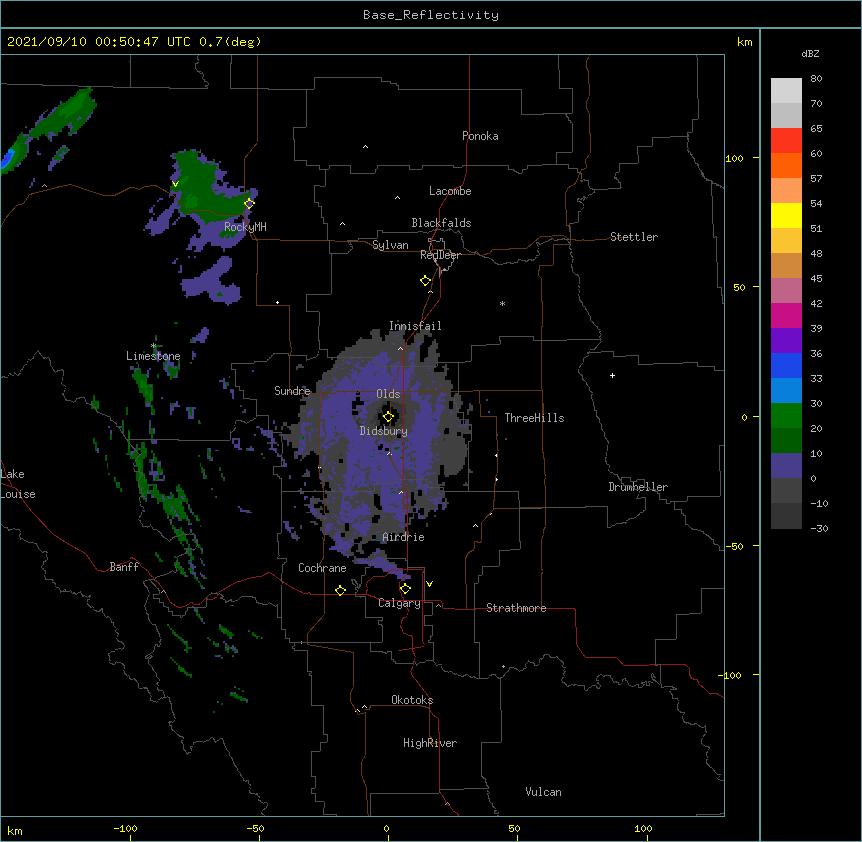This screenshot has width=862, height=842.
Task: Click the Strathmore city label
Action: tap(516, 608)
